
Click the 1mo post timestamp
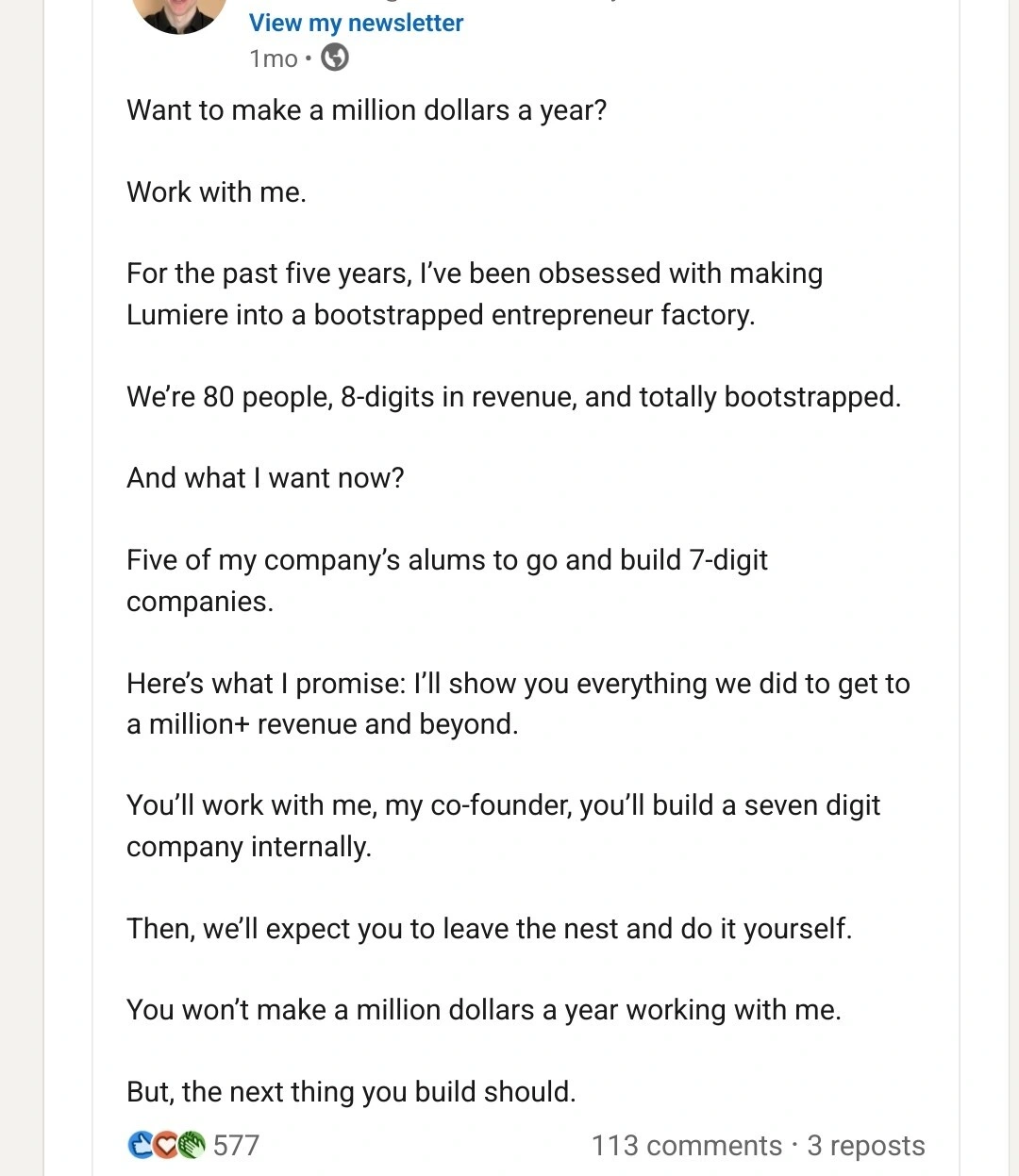tap(273, 58)
